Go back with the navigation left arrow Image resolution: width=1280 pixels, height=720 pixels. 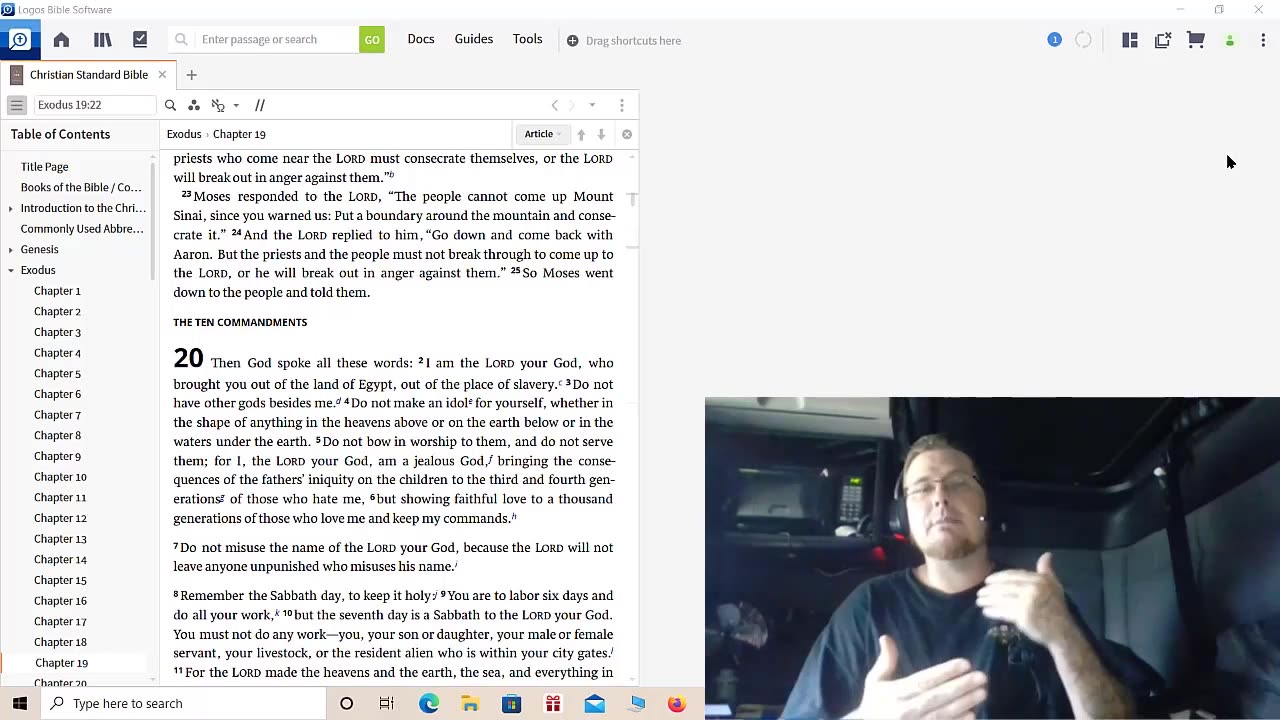pos(555,105)
